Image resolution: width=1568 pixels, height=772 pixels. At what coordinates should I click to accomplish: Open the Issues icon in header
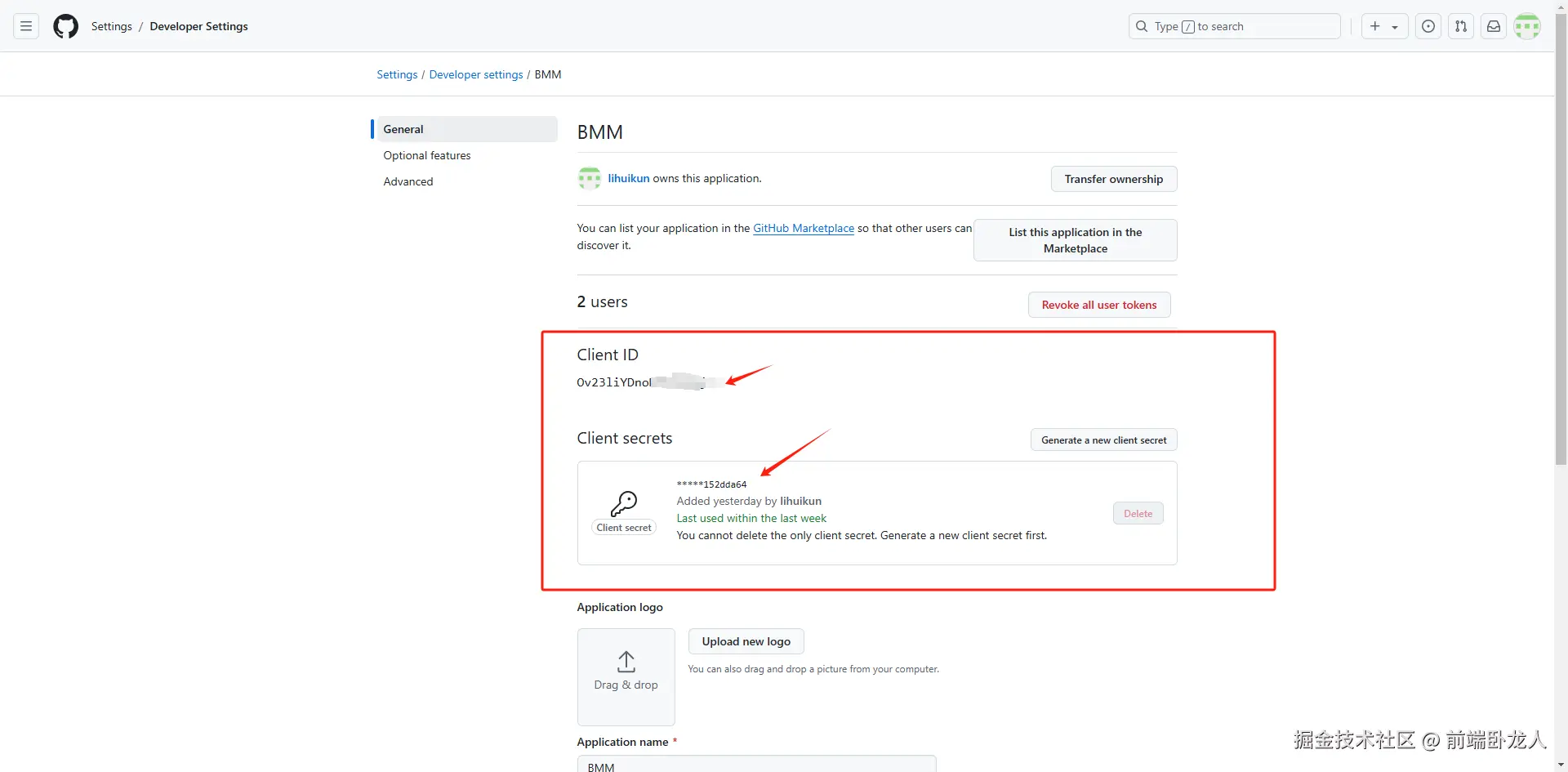(x=1428, y=26)
